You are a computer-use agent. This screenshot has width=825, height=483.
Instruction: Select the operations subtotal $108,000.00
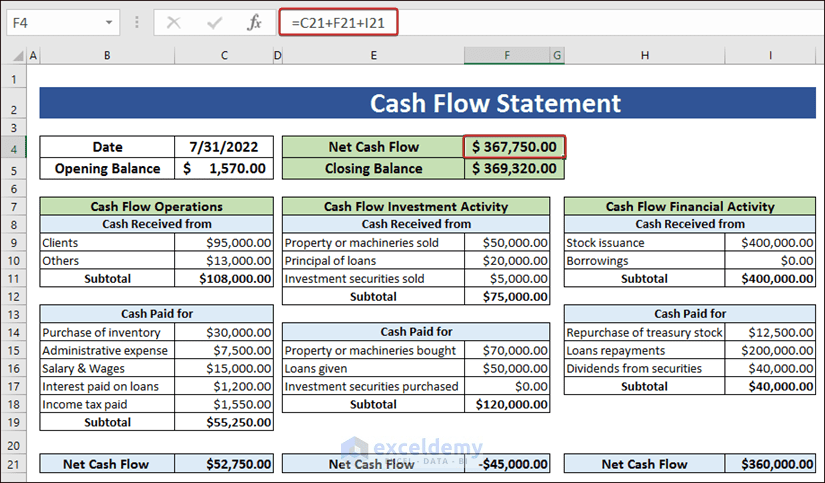(x=224, y=278)
